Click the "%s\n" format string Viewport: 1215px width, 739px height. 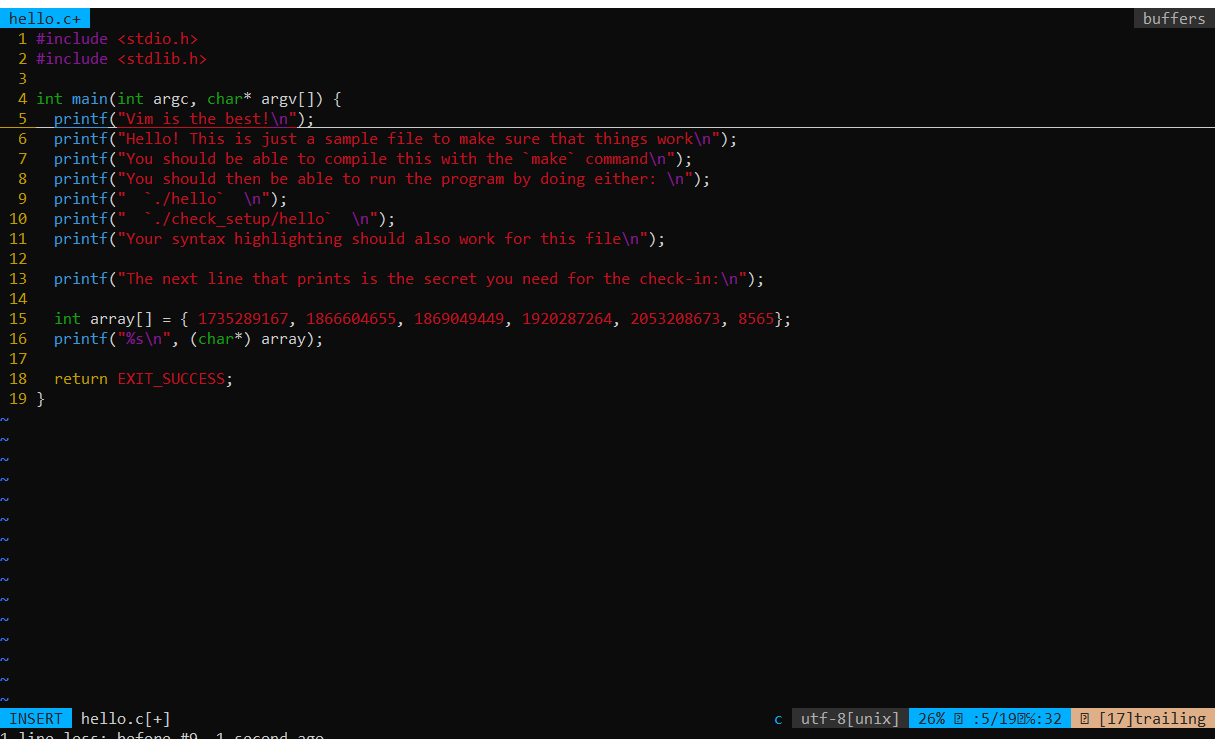(144, 339)
